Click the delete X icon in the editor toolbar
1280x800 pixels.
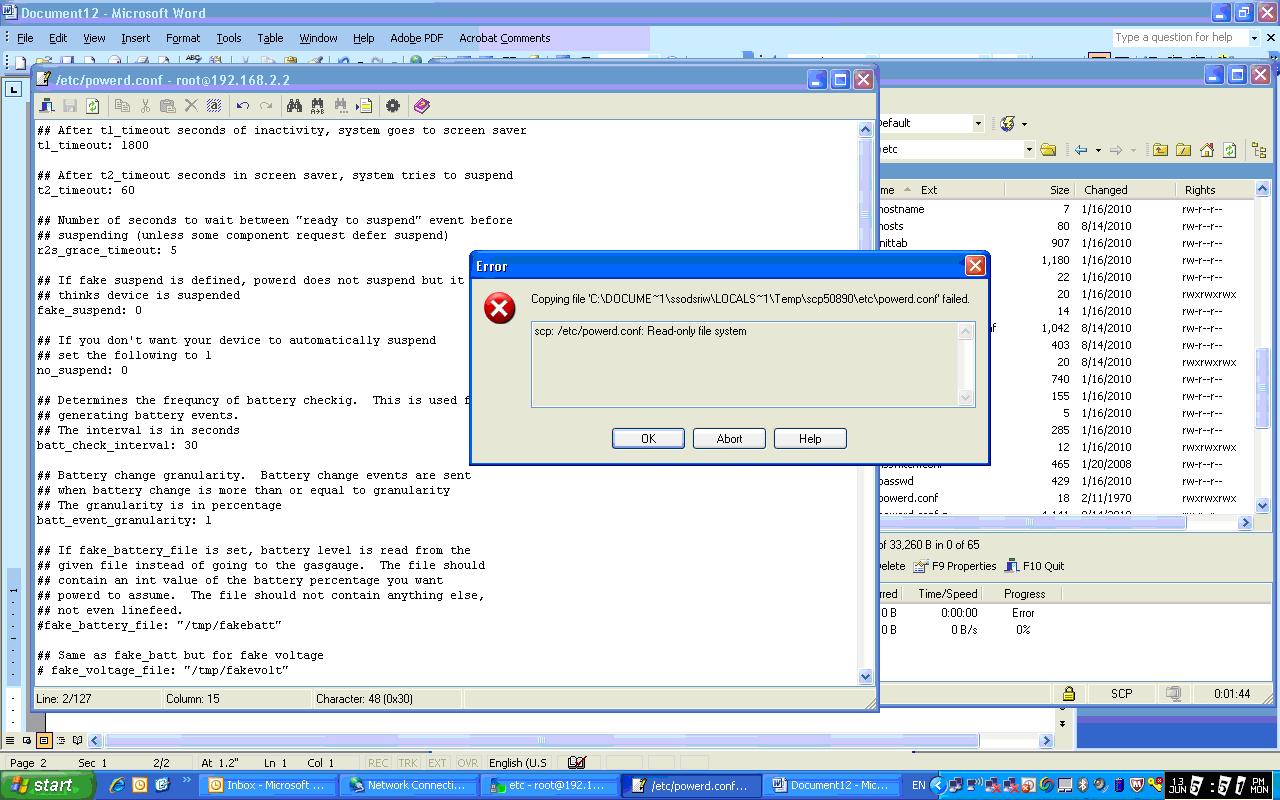(191, 106)
